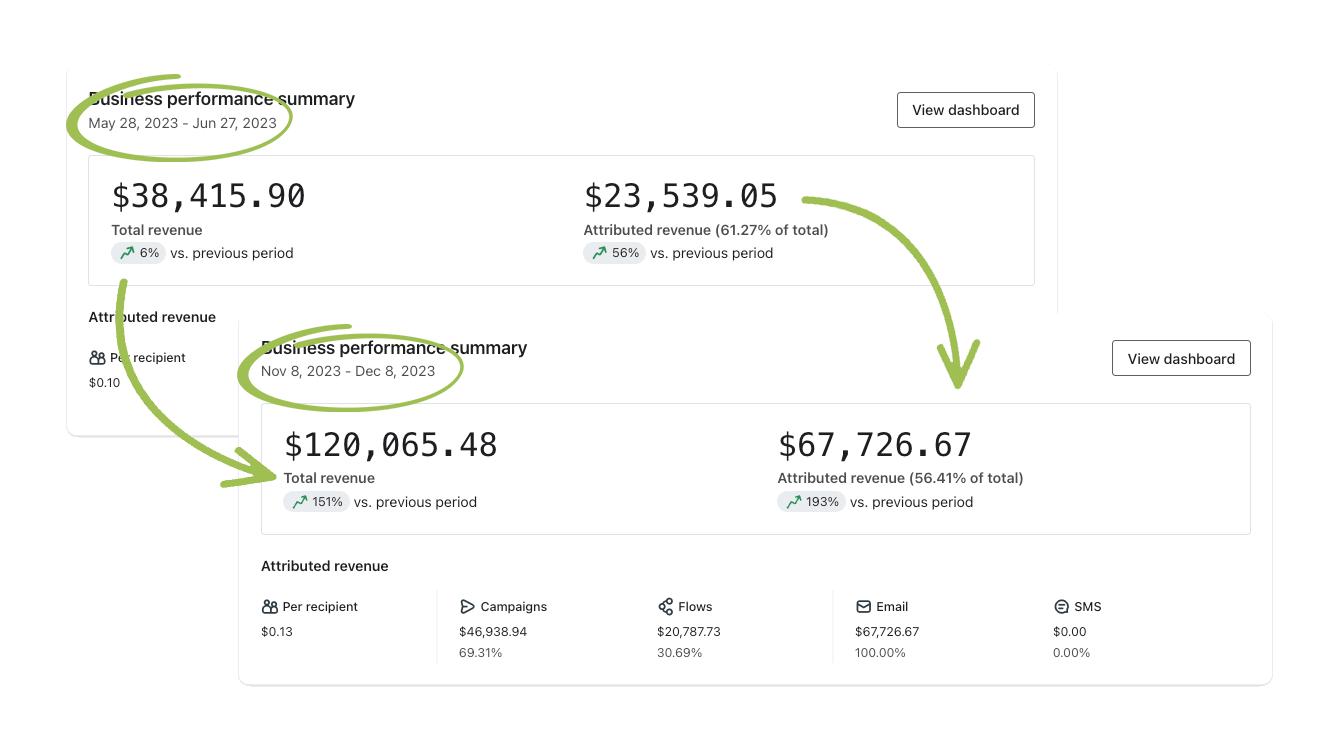
Task: Click the $120,065.48 total revenue figure
Action: tap(390, 445)
